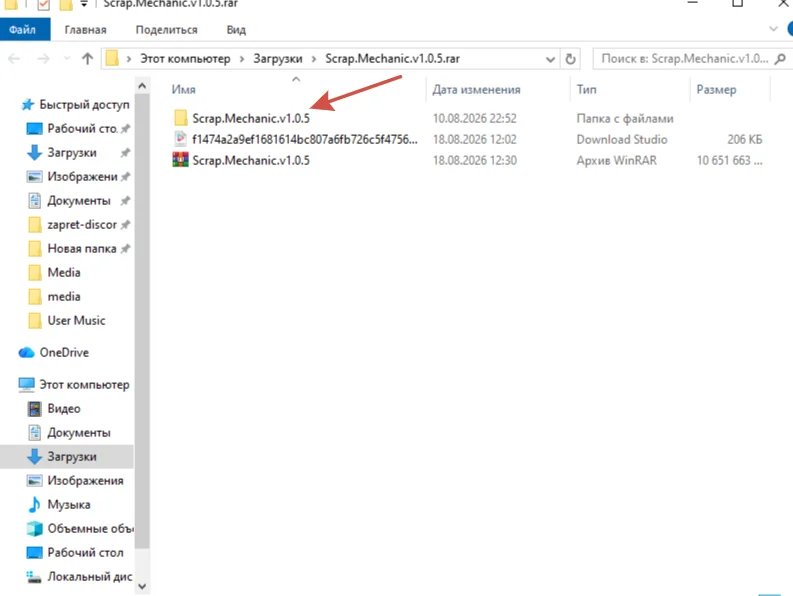Open Локальный диск in the navigation pane
793x596 pixels.
click(90, 577)
